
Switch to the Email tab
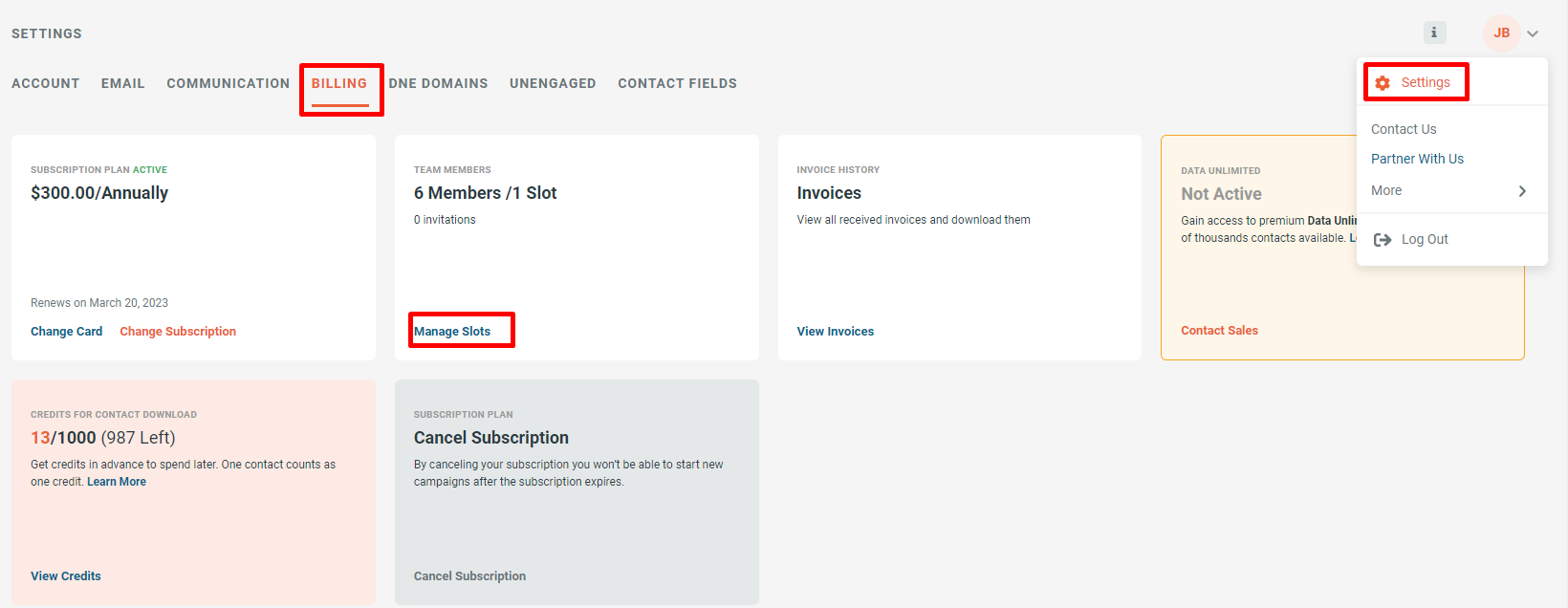click(x=123, y=83)
